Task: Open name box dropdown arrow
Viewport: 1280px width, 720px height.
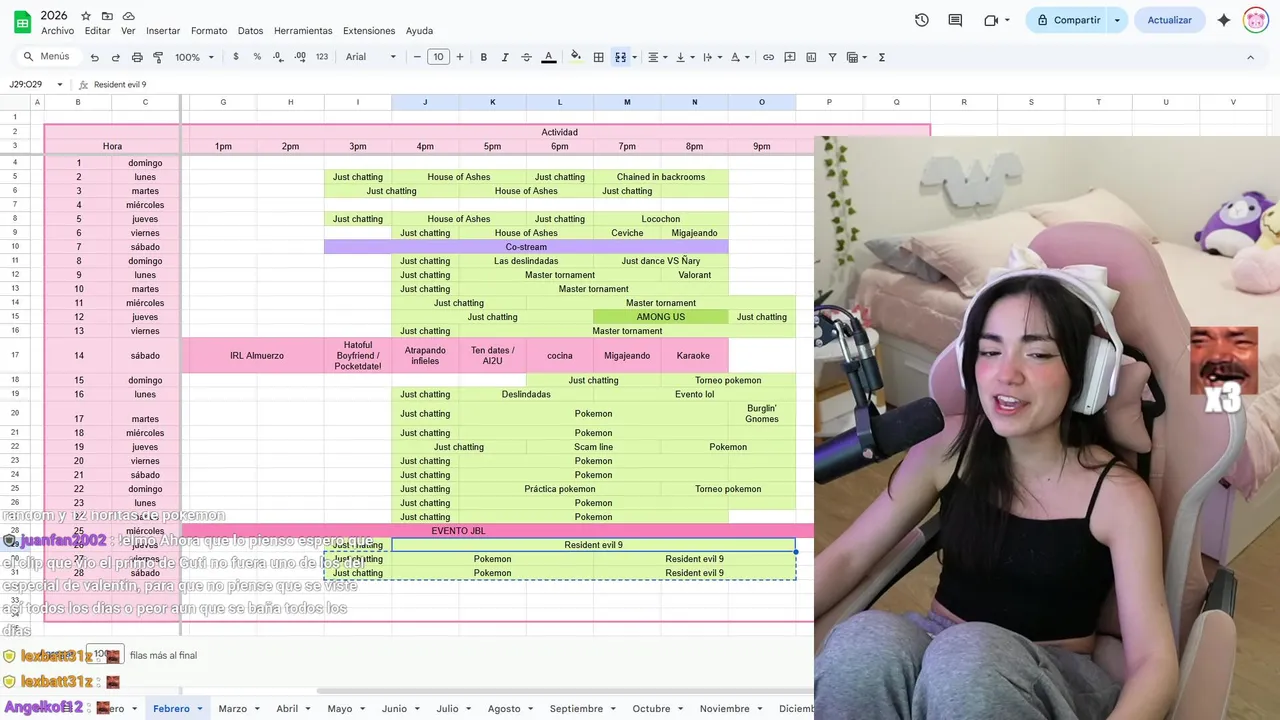Action: tap(60, 85)
